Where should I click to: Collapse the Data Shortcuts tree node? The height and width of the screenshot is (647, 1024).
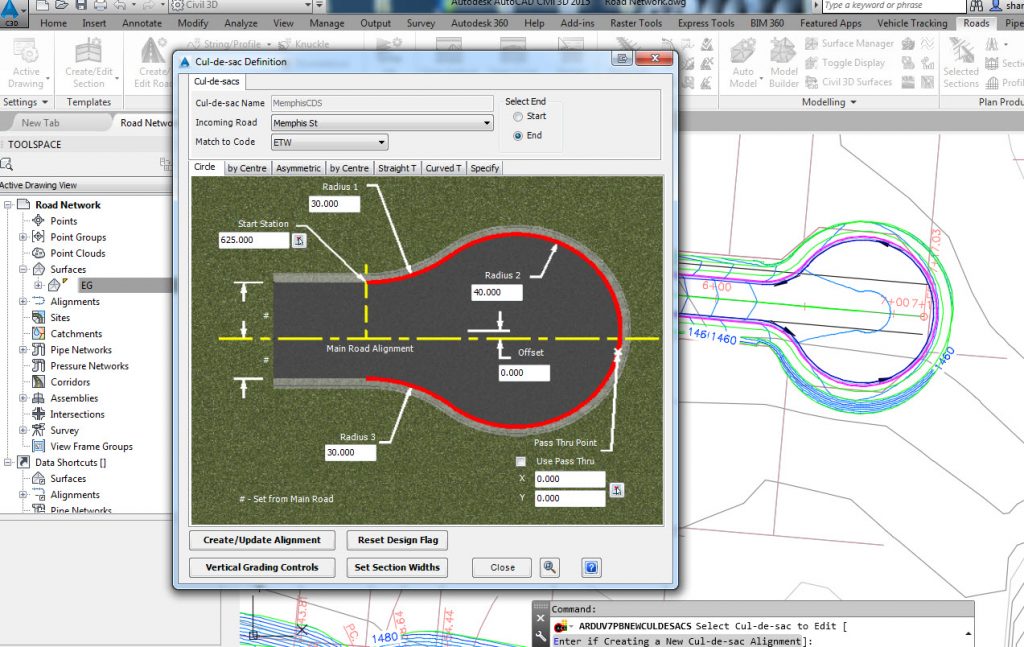click(x=8, y=462)
